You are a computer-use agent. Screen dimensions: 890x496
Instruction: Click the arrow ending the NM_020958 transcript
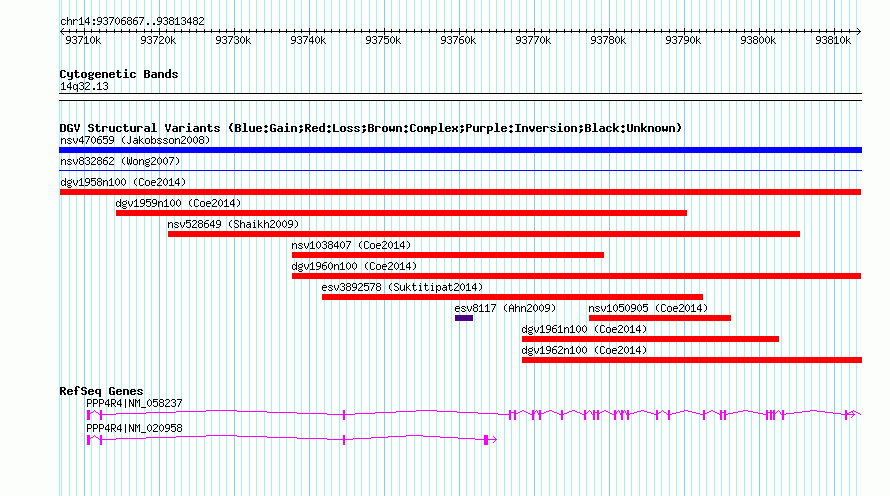coord(494,439)
